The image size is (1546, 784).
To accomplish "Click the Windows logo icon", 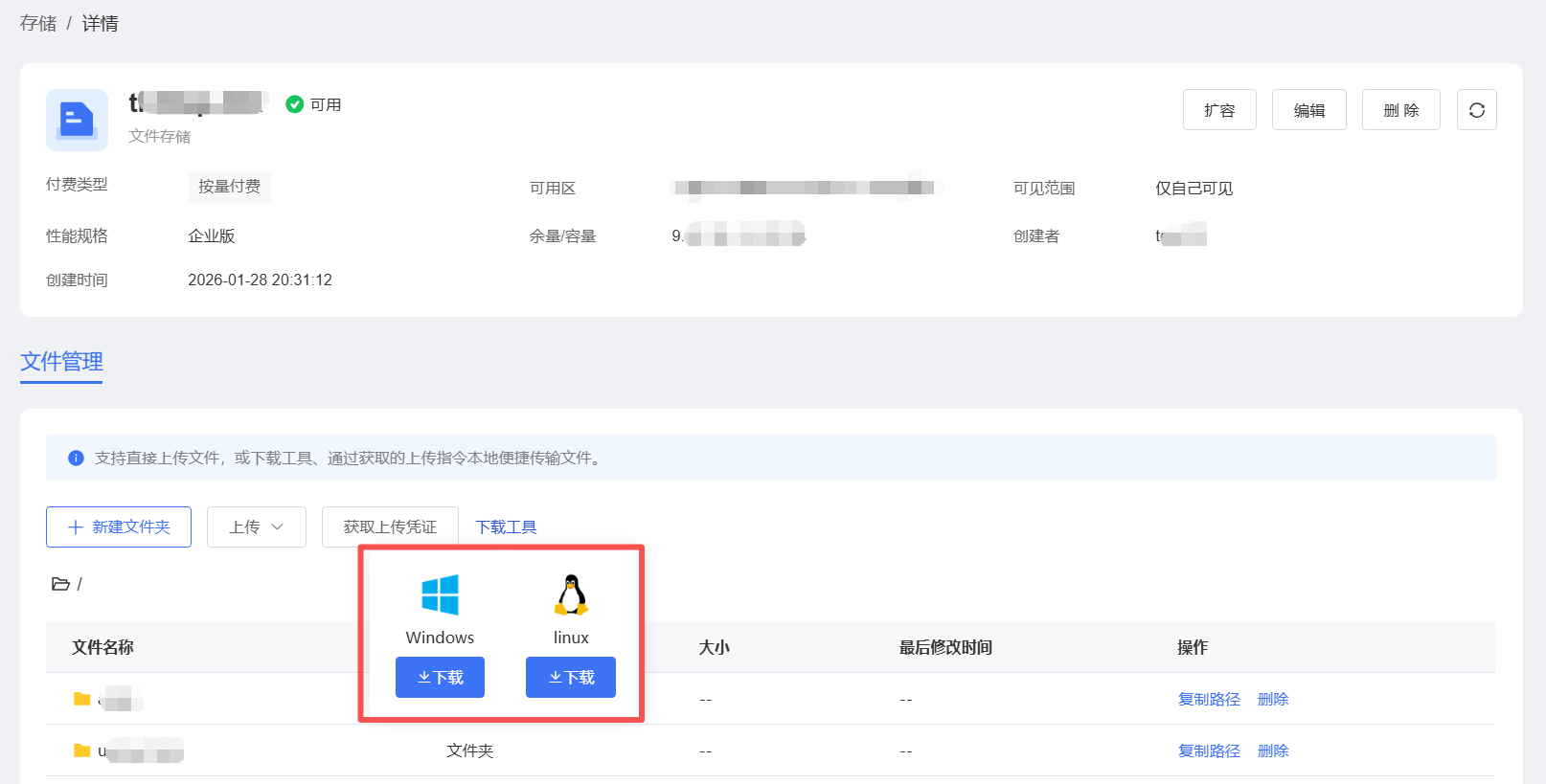I will click(440, 594).
